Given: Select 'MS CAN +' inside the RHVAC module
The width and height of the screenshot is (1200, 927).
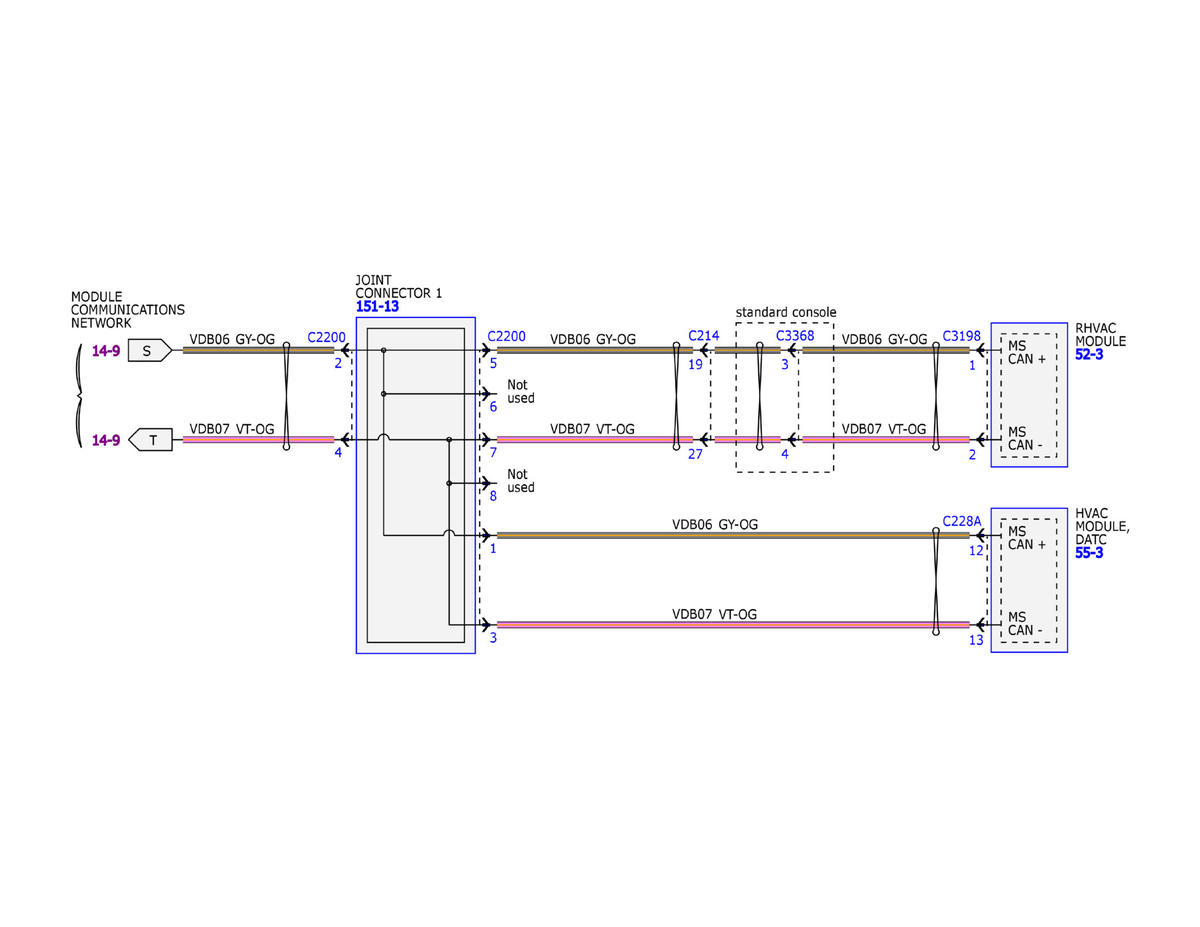Looking at the screenshot, I should [1027, 352].
